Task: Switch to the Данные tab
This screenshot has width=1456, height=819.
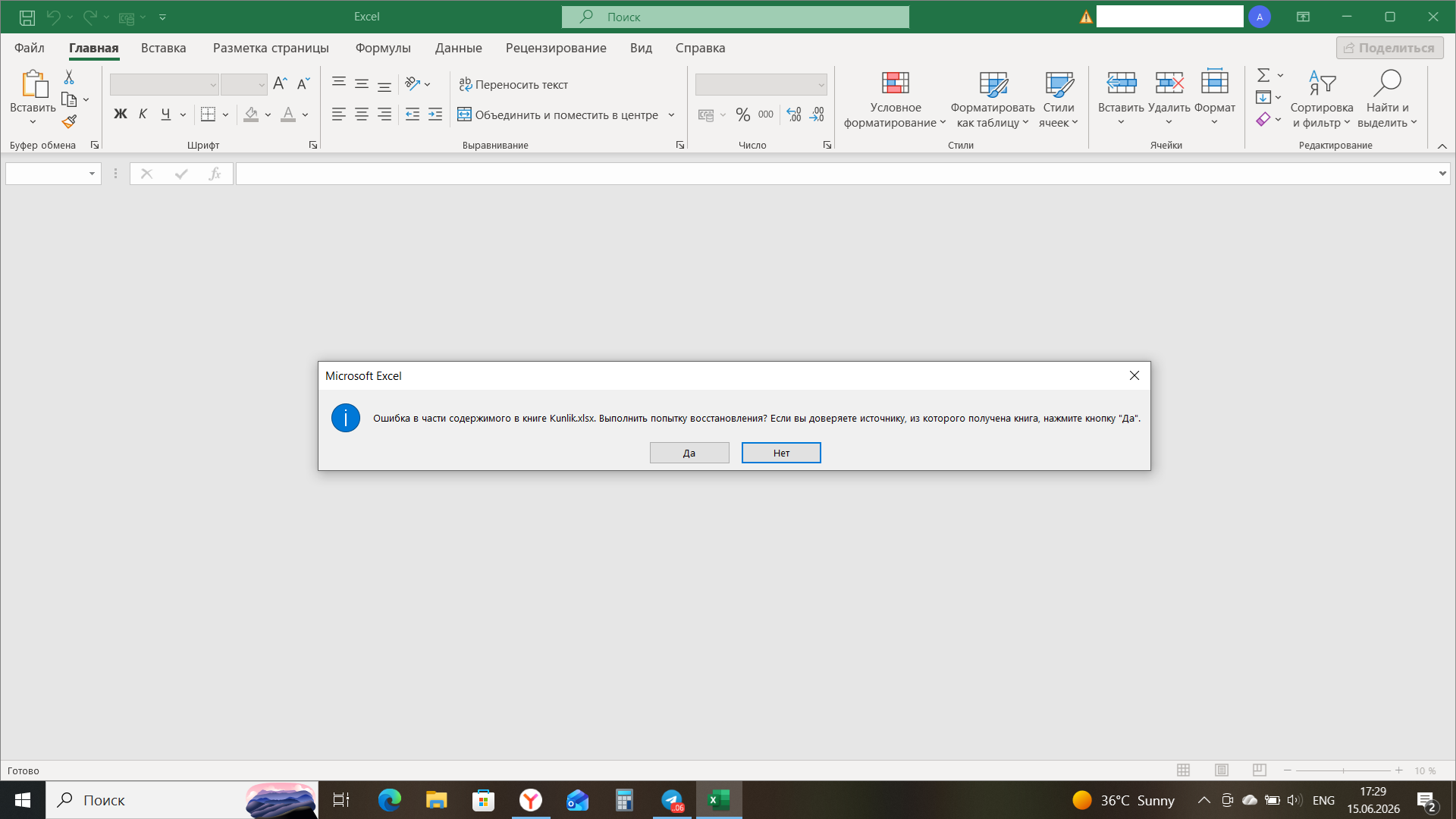Action: click(x=458, y=48)
